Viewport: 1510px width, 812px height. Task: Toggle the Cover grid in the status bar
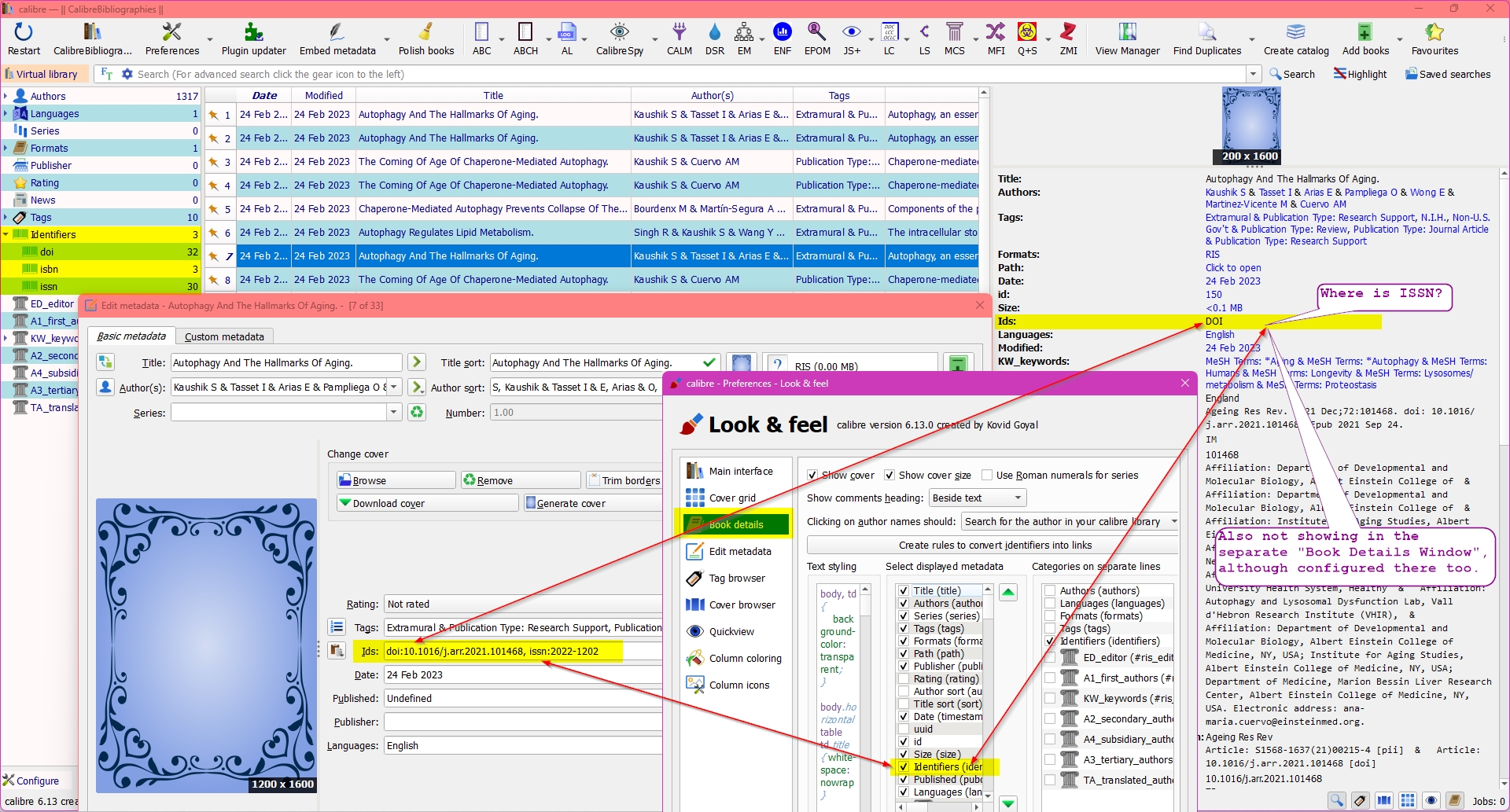[1408, 801]
